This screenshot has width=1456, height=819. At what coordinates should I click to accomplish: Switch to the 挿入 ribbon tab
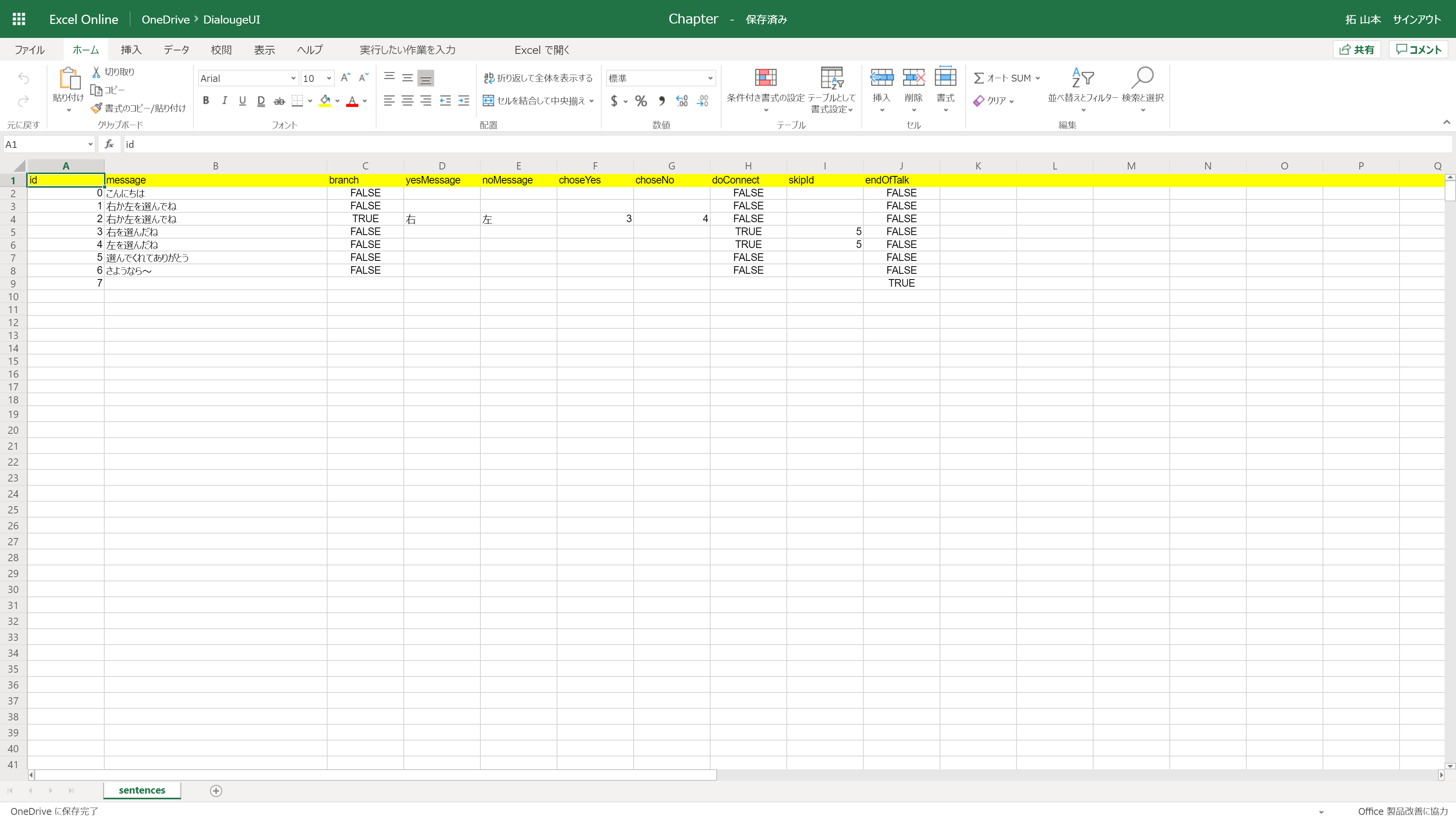pos(130,50)
